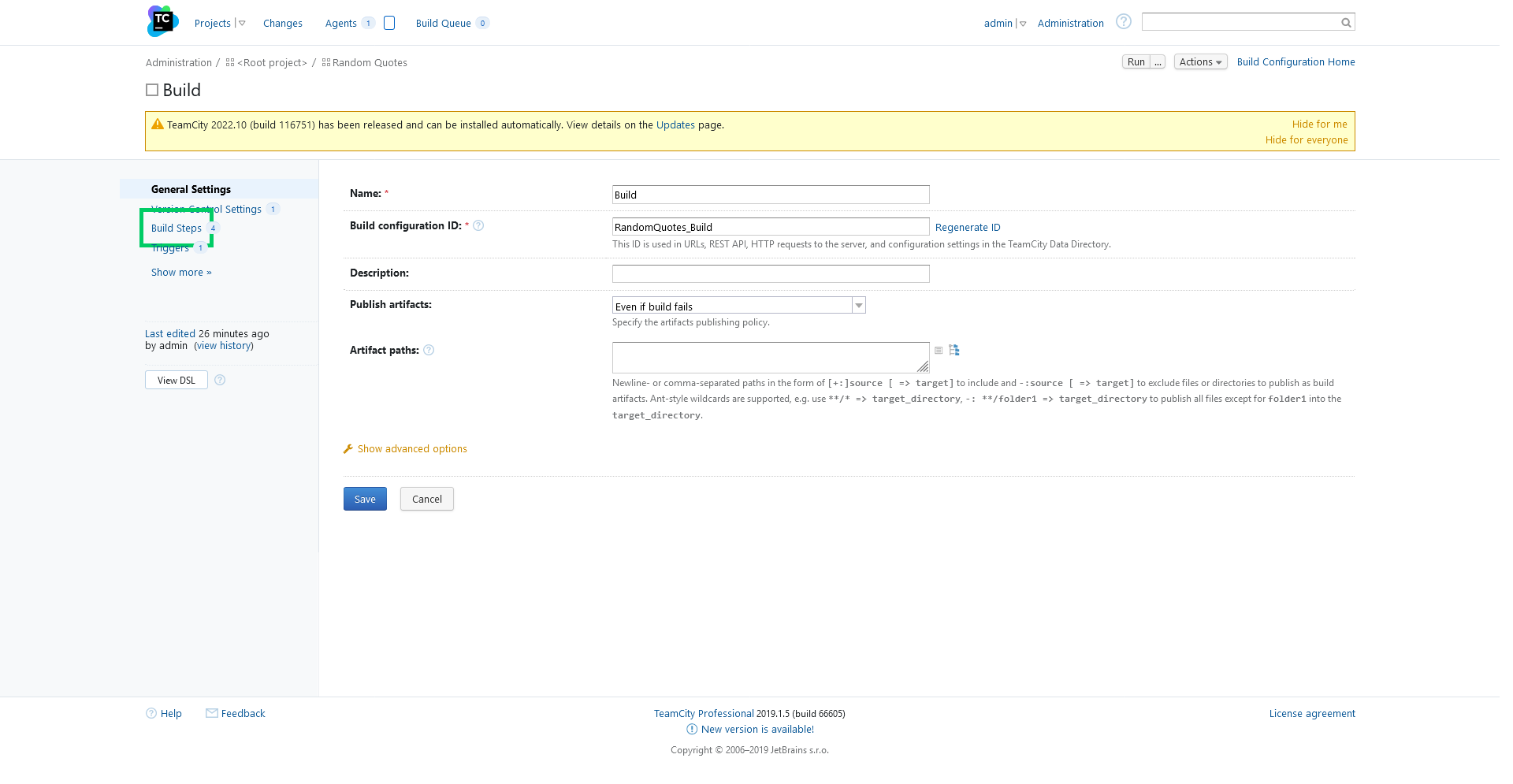This screenshot has width=1513, height=784.
Task: Click TeamCity Professional footer link
Action: [704, 714]
